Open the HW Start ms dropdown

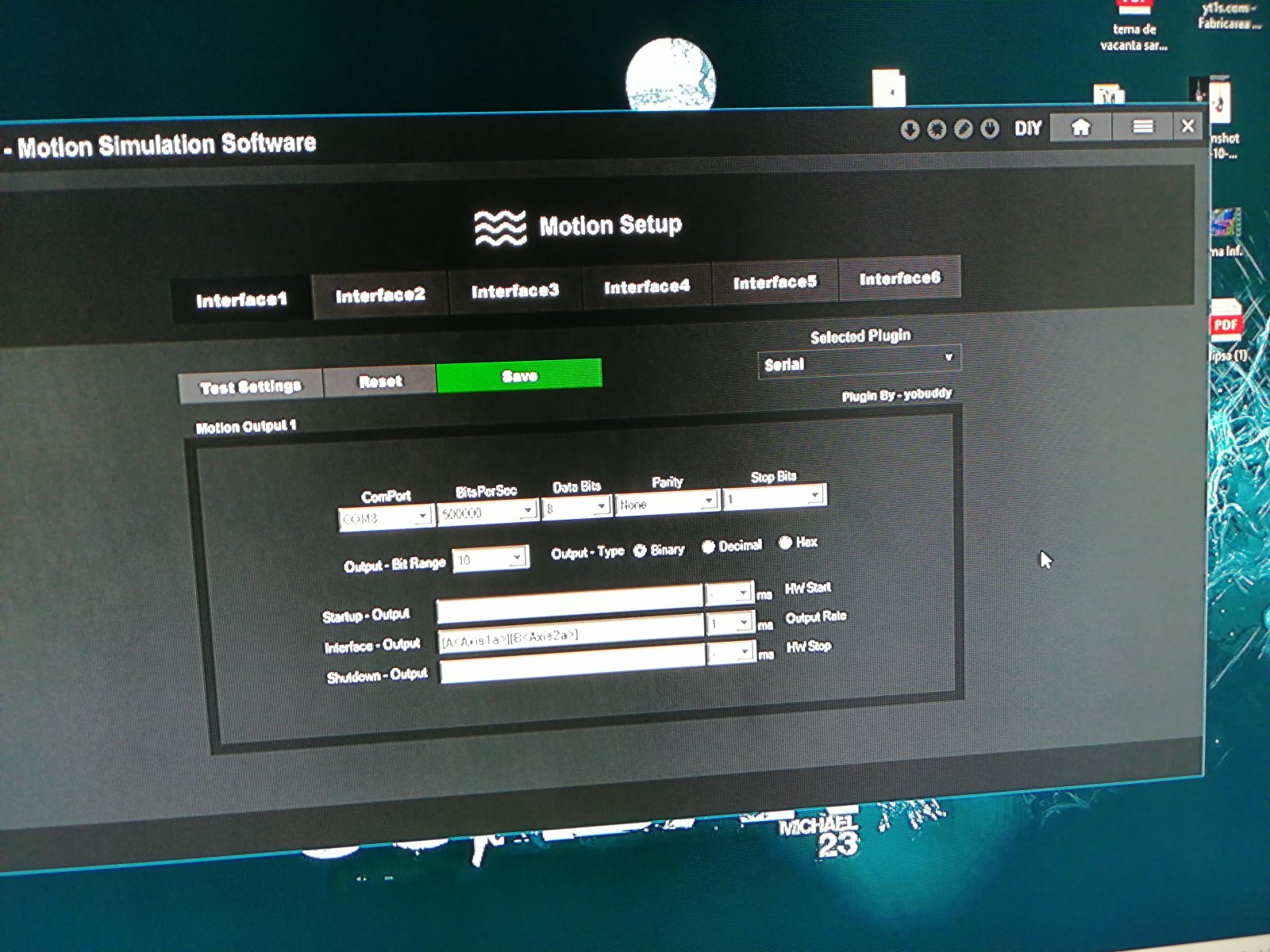tap(729, 593)
